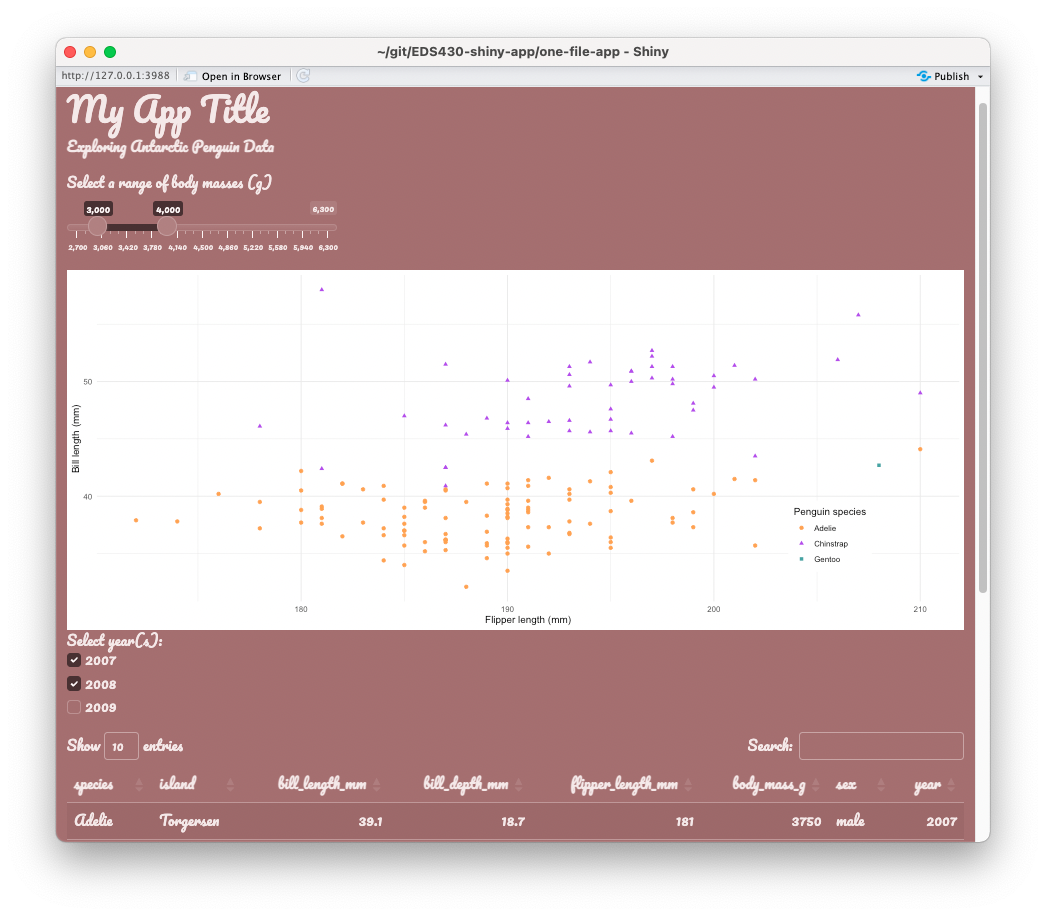Click the 4,000 body mass slider handle
The height and width of the screenshot is (916, 1046).
pos(168,227)
